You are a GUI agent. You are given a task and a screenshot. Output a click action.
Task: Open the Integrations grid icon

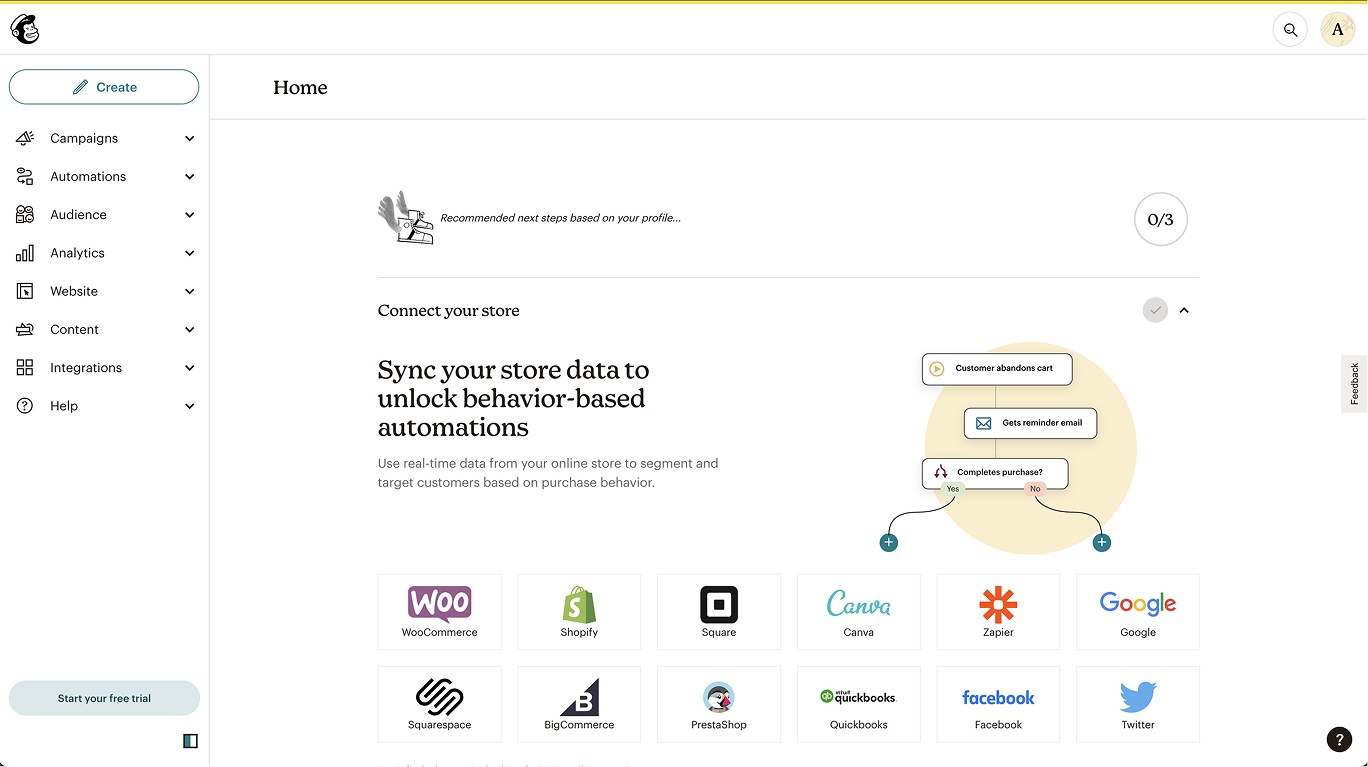[x=25, y=367]
